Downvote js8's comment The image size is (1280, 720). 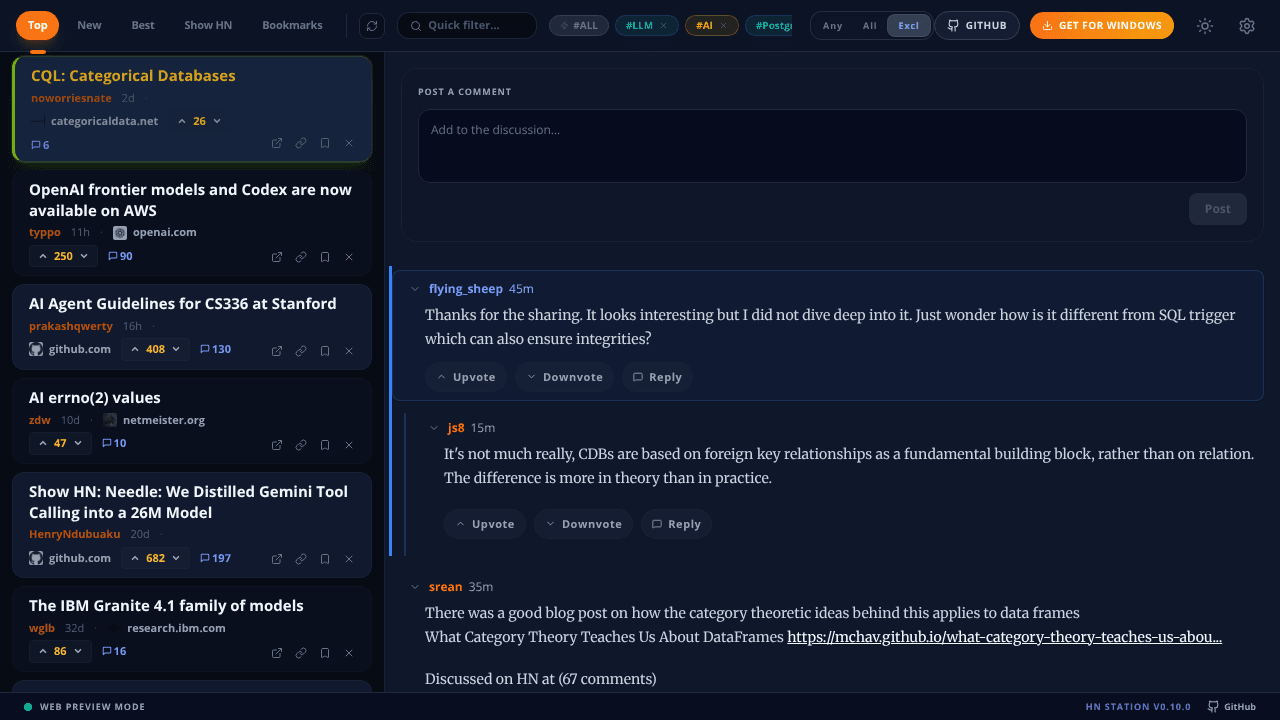coord(583,524)
